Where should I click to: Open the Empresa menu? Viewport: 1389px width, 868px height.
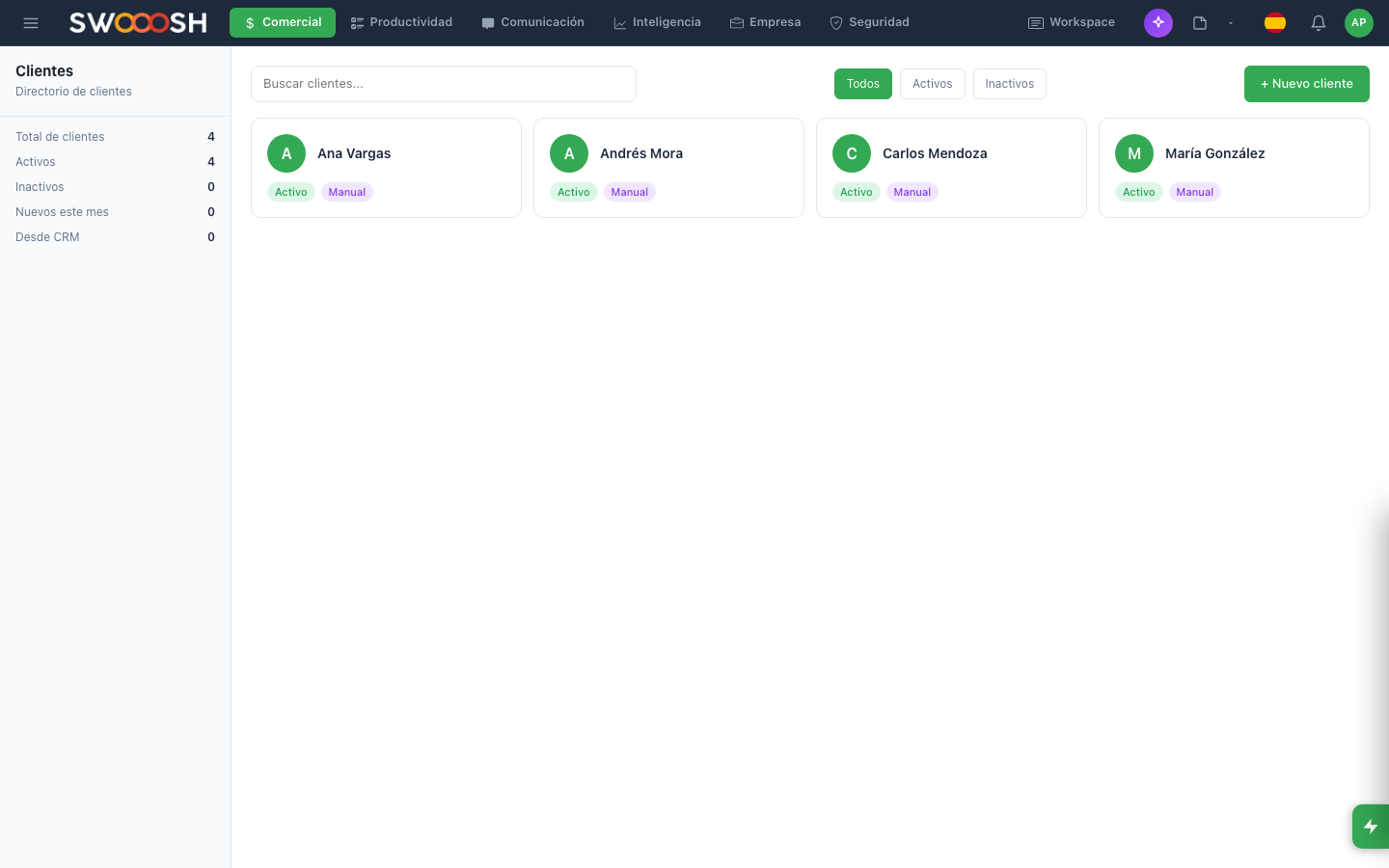click(765, 22)
